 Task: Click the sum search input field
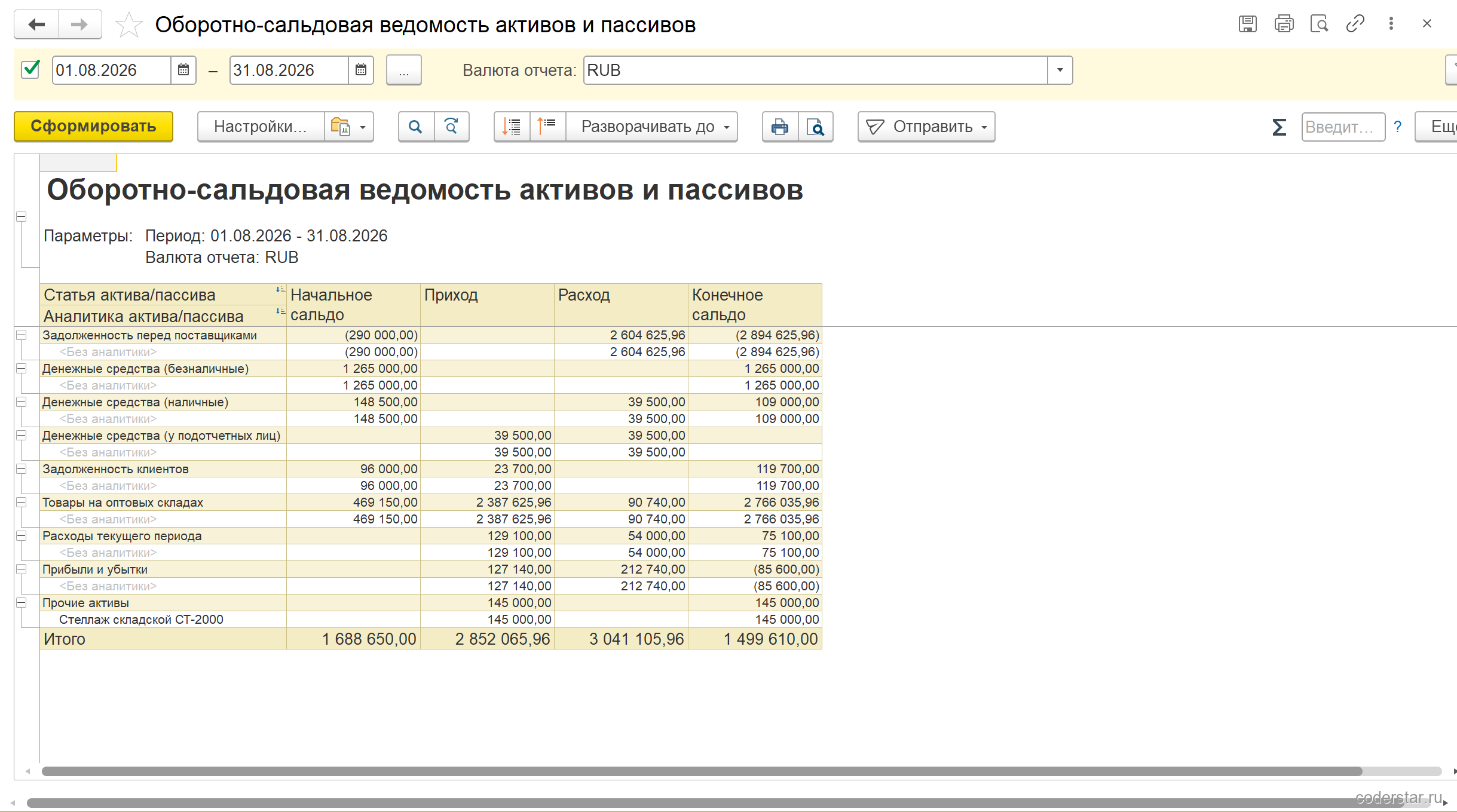point(1343,127)
